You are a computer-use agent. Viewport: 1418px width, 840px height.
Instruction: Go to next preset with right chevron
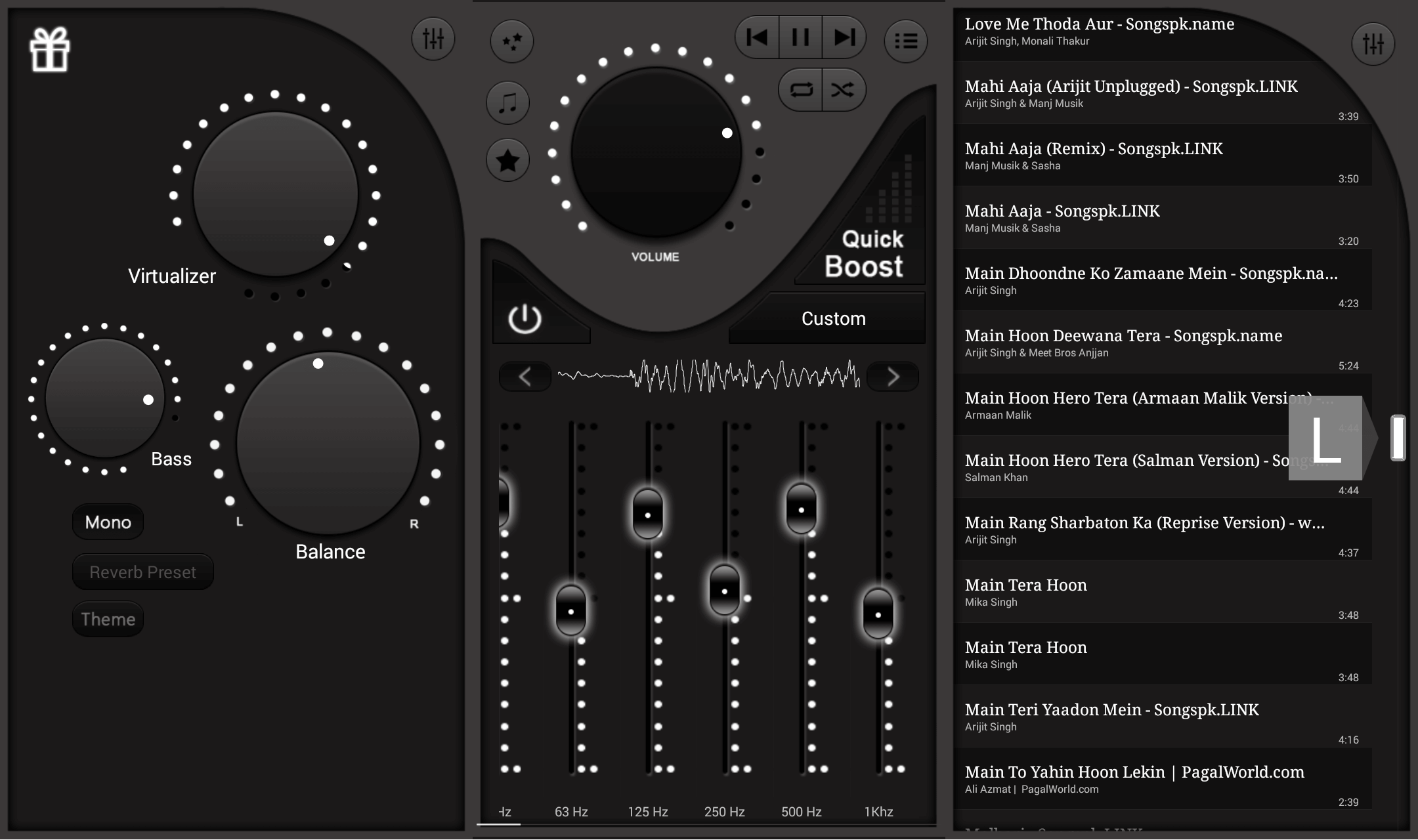pyautogui.click(x=893, y=377)
